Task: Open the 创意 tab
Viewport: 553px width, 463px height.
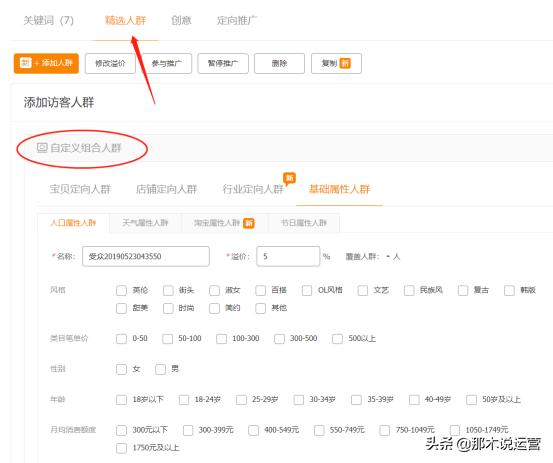Action: (181, 20)
